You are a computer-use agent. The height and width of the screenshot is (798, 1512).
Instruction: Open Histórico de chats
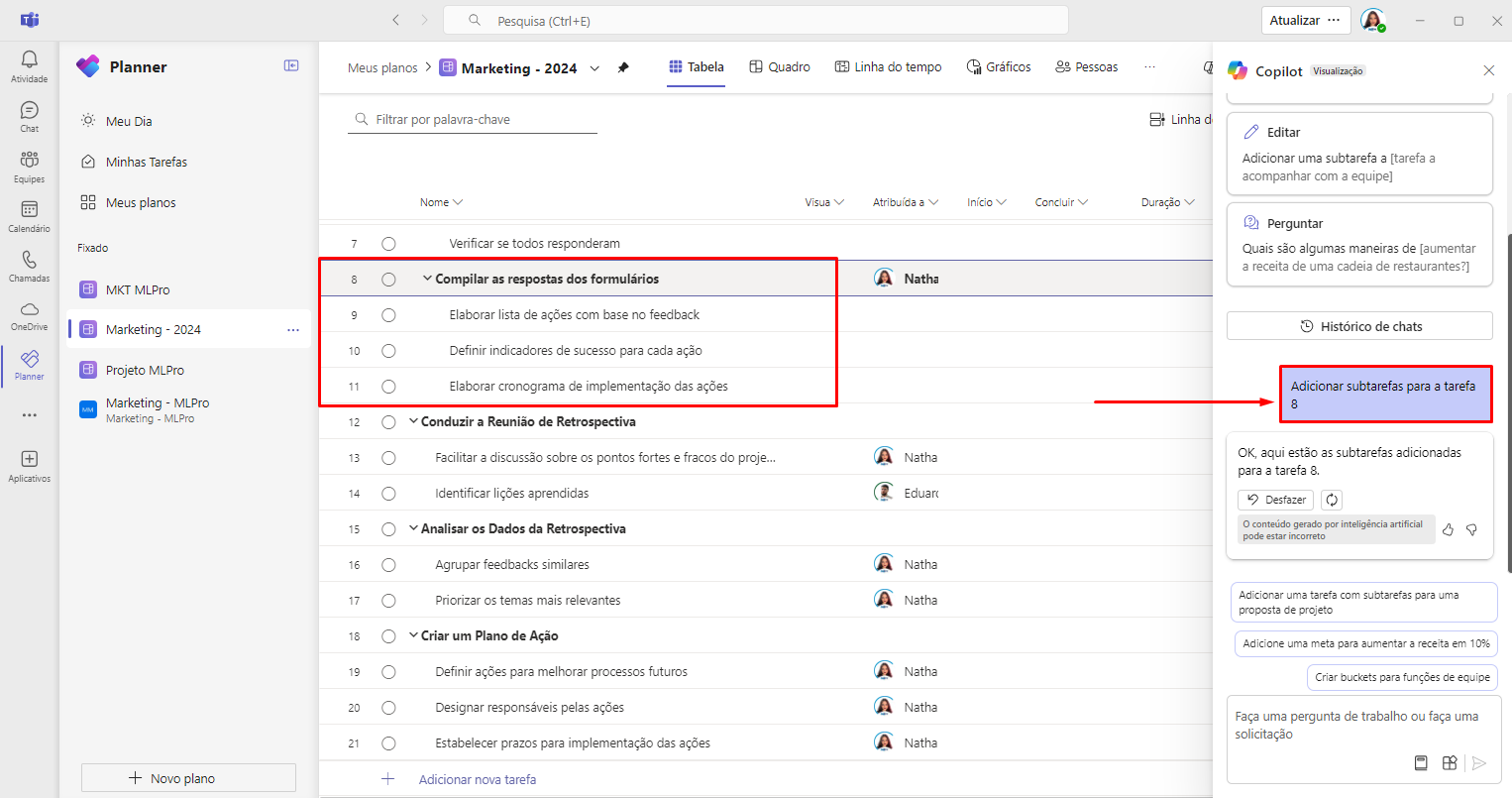(x=1359, y=326)
